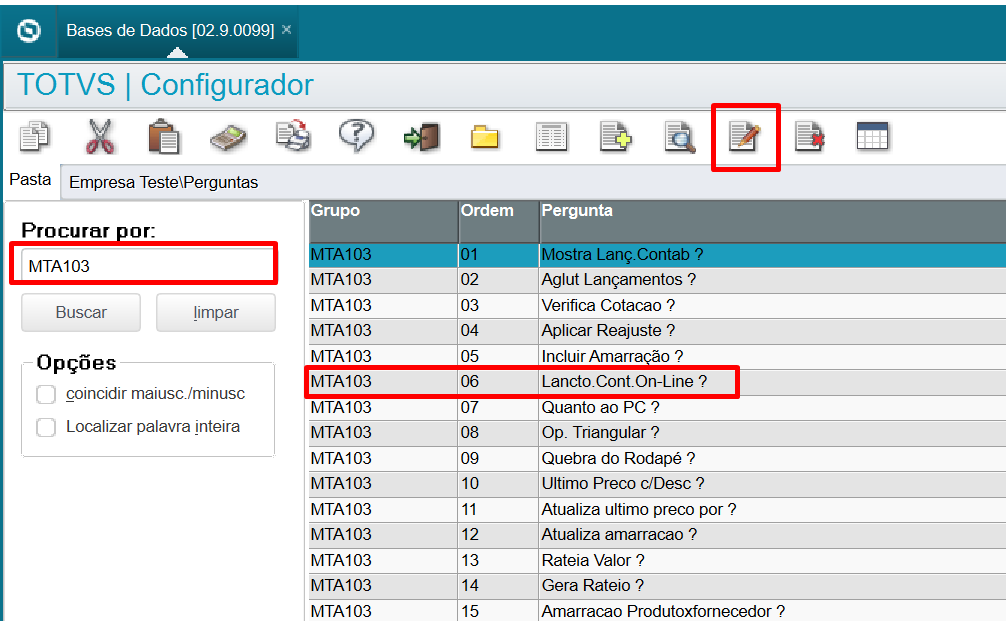Select row Lancto.Cont.On-Line ?
Viewport: 1006px width, 621px height.
657,382
